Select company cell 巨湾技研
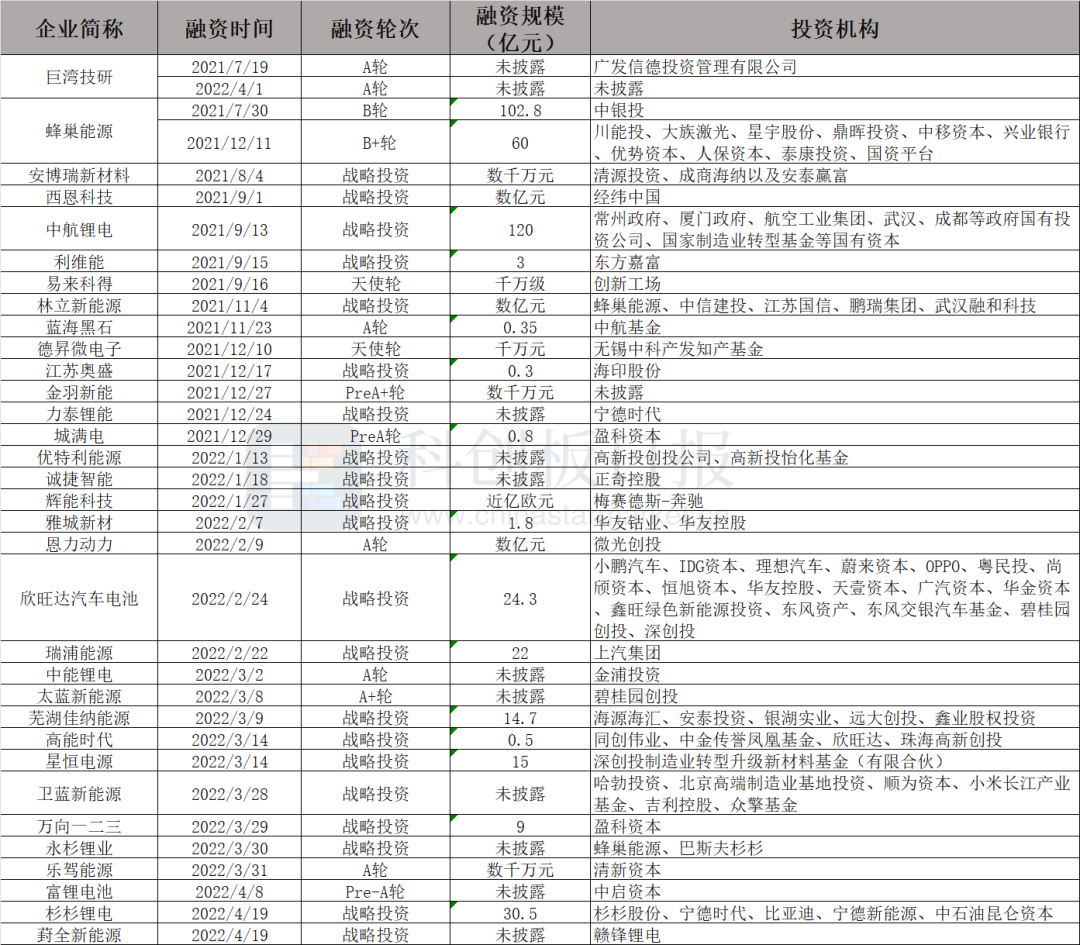This screenshot has height=945, width=1080. [x=79, y=77]
